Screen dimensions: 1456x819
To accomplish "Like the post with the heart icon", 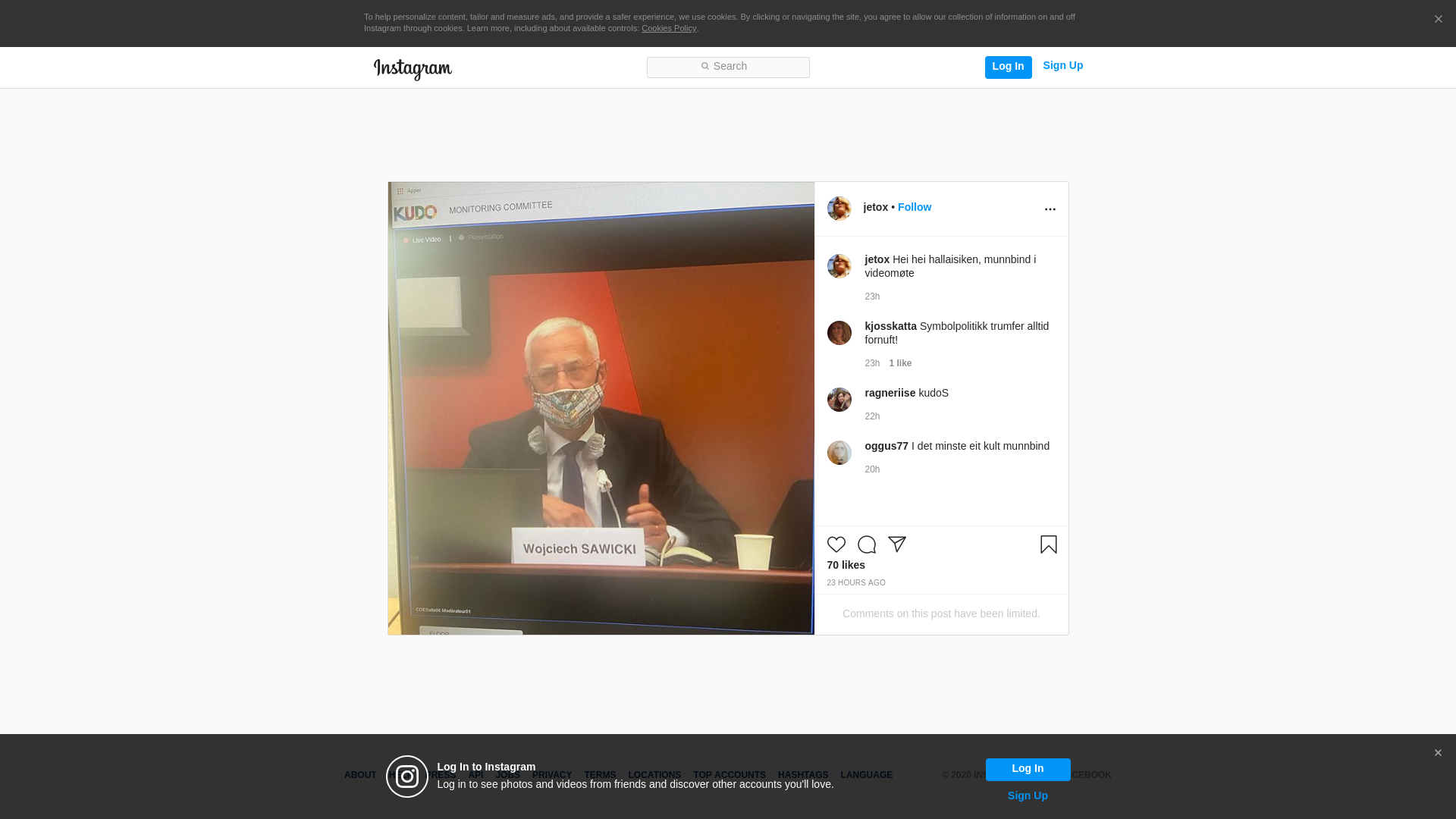I will click(x=836, y=544).
